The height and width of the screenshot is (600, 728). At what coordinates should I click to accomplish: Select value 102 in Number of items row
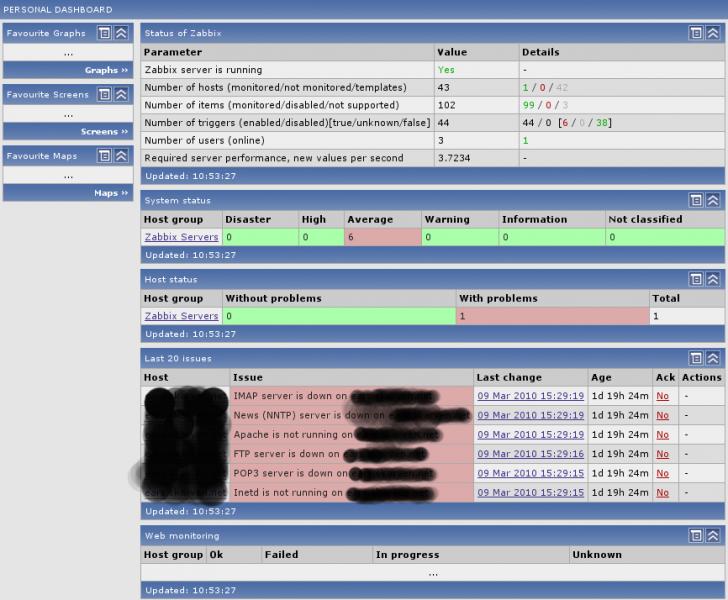coord(446,105)
